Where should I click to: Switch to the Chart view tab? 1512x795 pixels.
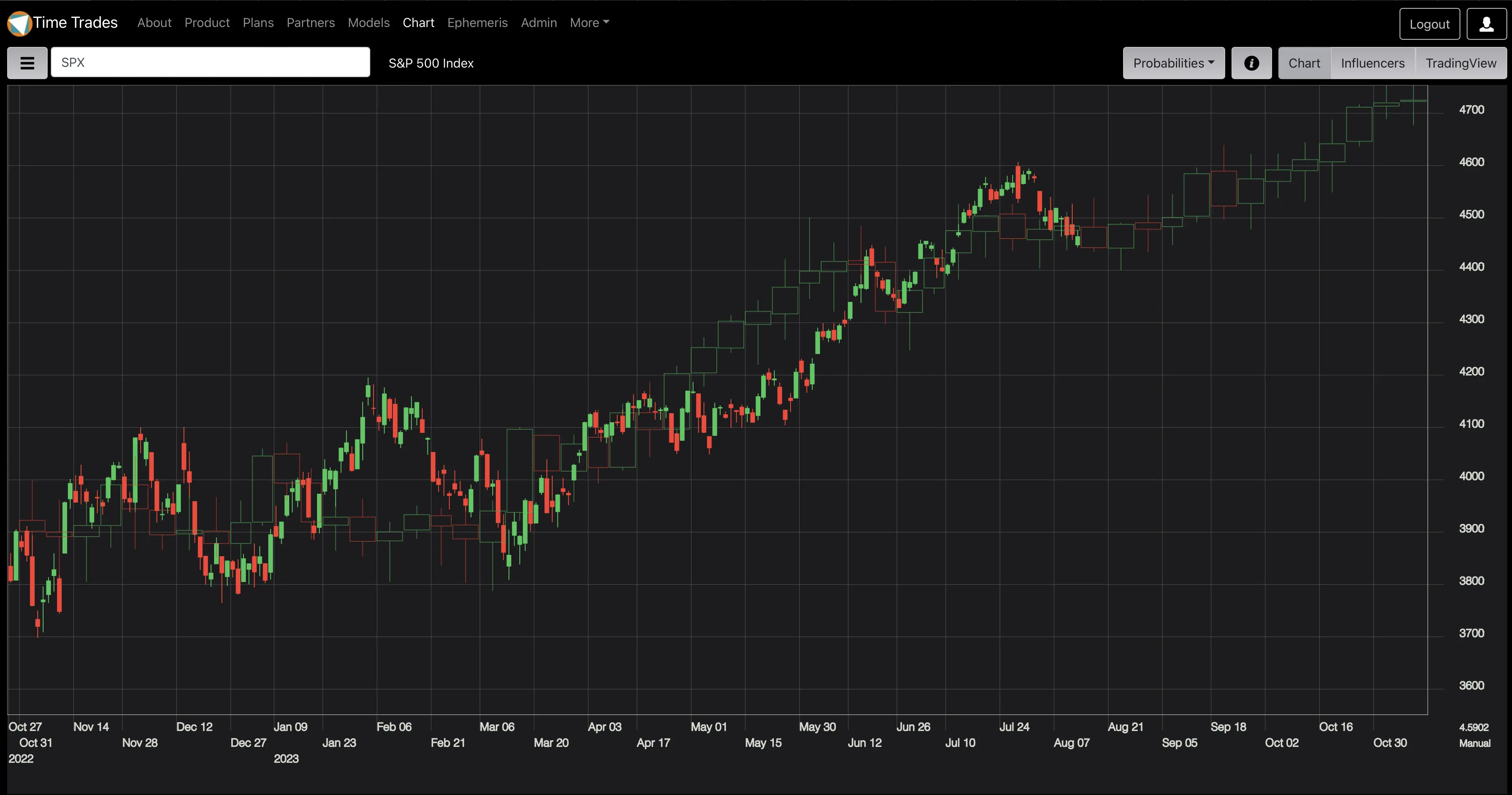(1304, 63)
